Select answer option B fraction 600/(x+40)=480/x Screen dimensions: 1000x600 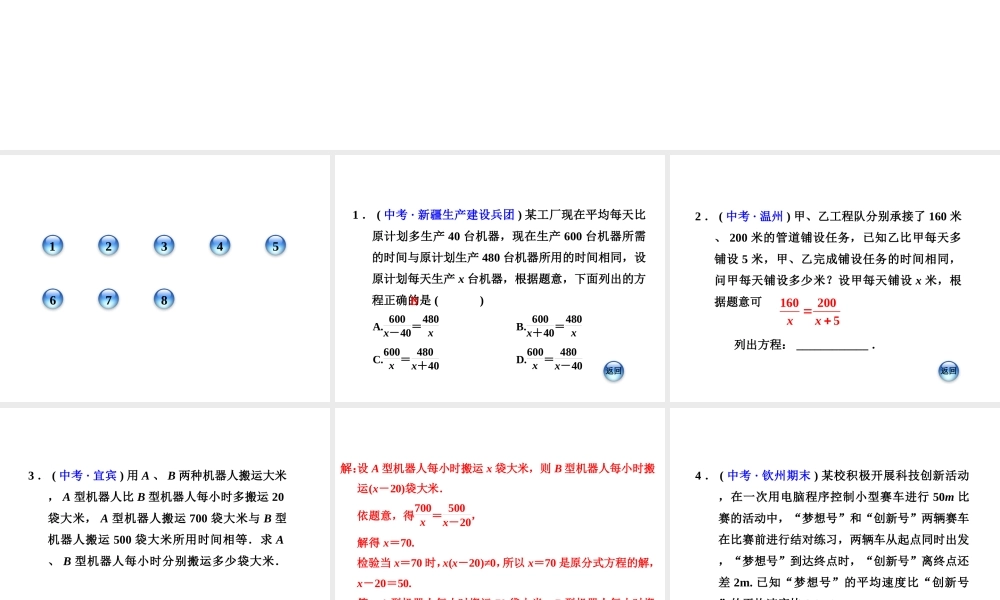point(549,326)
